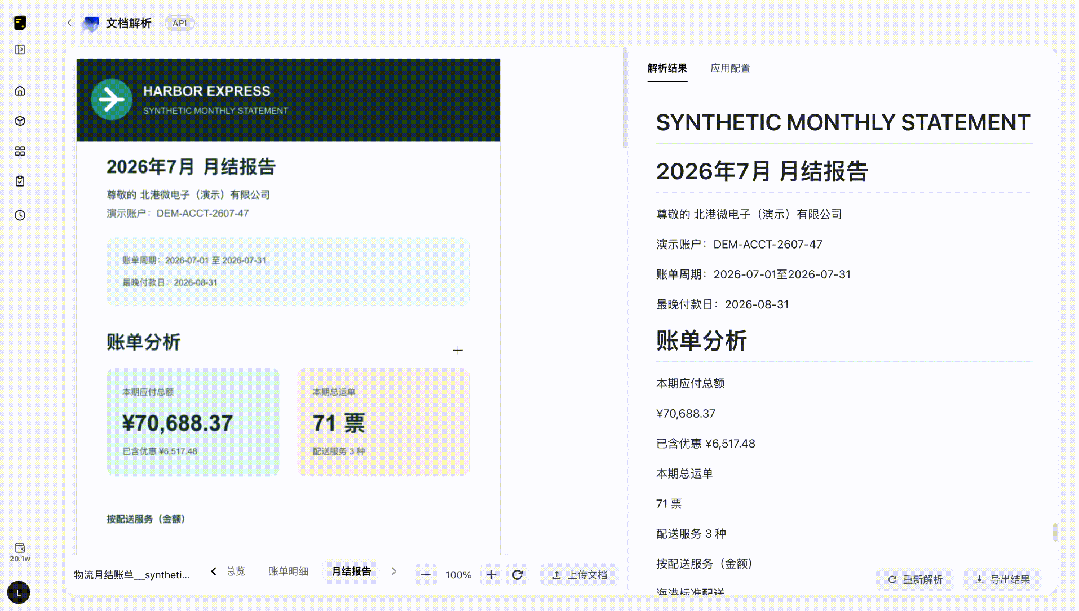Open the Home icon in the sidebar
The width and height of the screenshot is (1079, 611).
(20, 91)
